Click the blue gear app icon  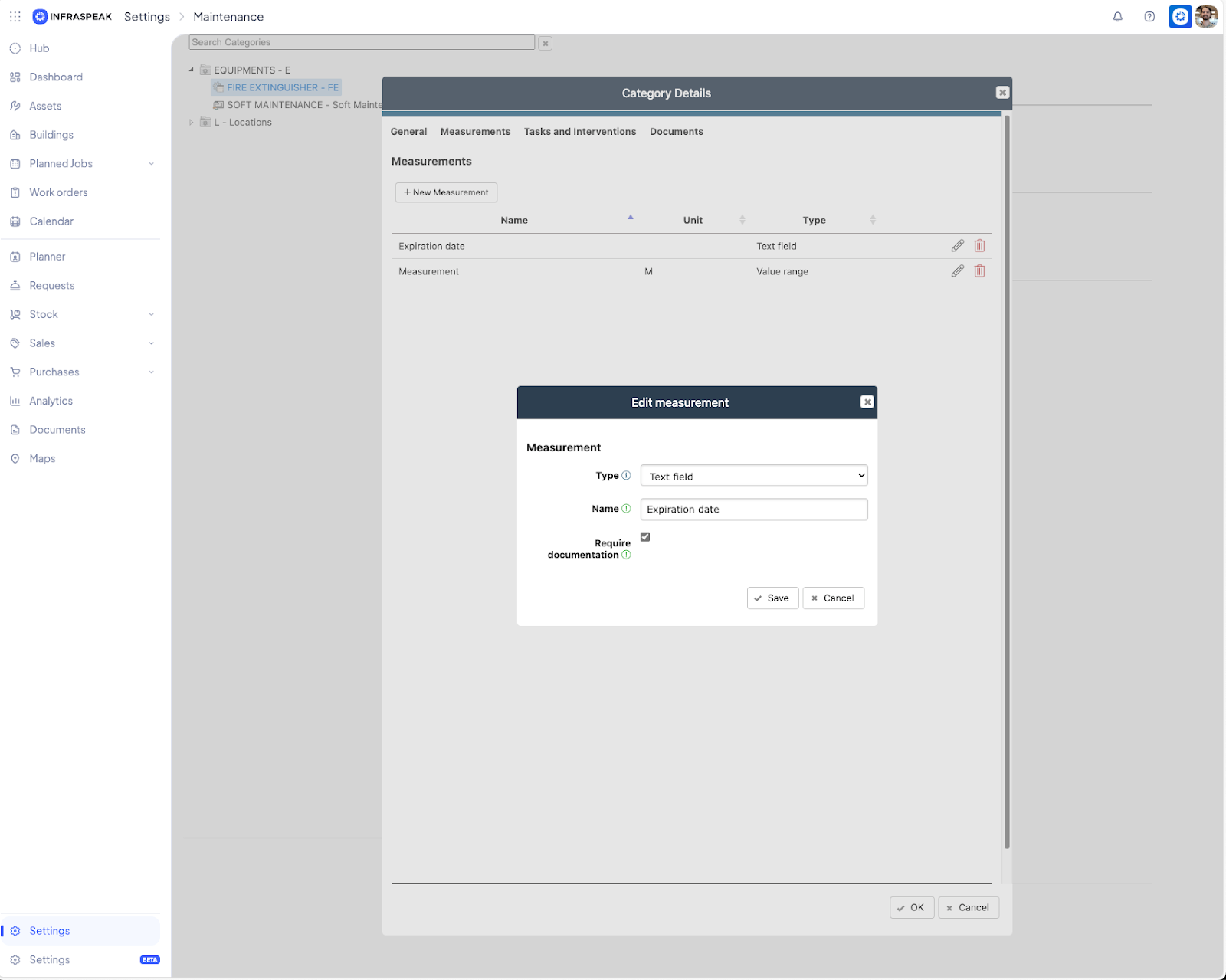point(1180,16)
